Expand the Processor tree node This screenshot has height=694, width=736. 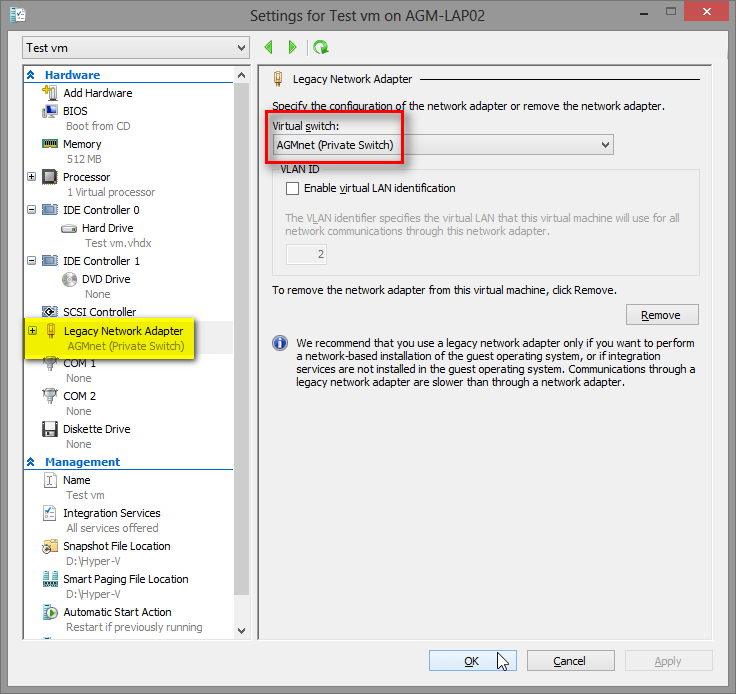click(32, 177)
